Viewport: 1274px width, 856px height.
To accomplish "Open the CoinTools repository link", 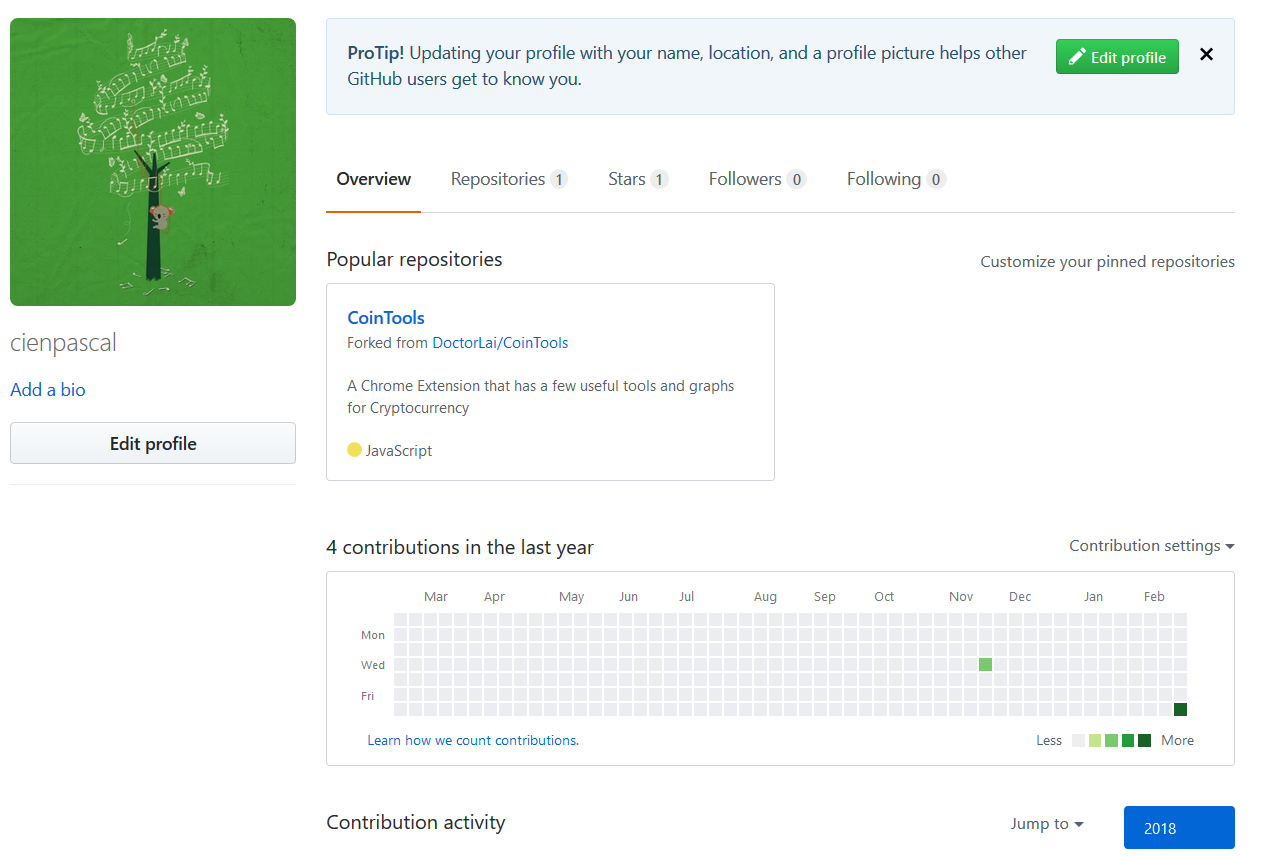I will coord(386,318).
